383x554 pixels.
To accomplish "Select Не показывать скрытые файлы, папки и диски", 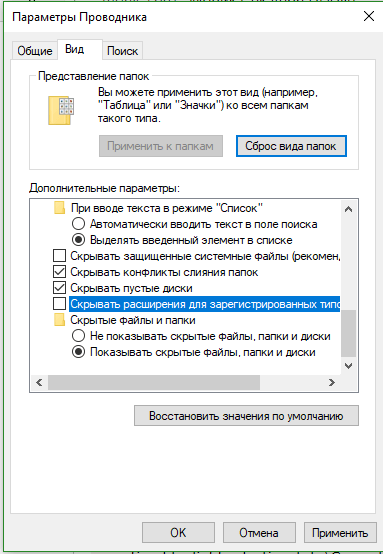I will [x=78, y=336].
